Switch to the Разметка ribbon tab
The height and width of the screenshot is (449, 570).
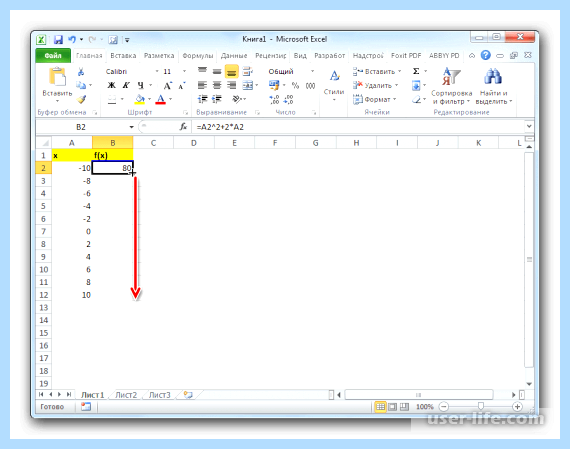click(159, 56)
